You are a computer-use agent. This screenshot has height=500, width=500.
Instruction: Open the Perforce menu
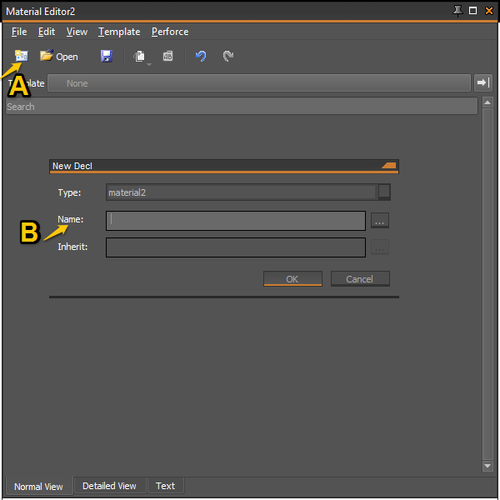(x=170, y=32)
